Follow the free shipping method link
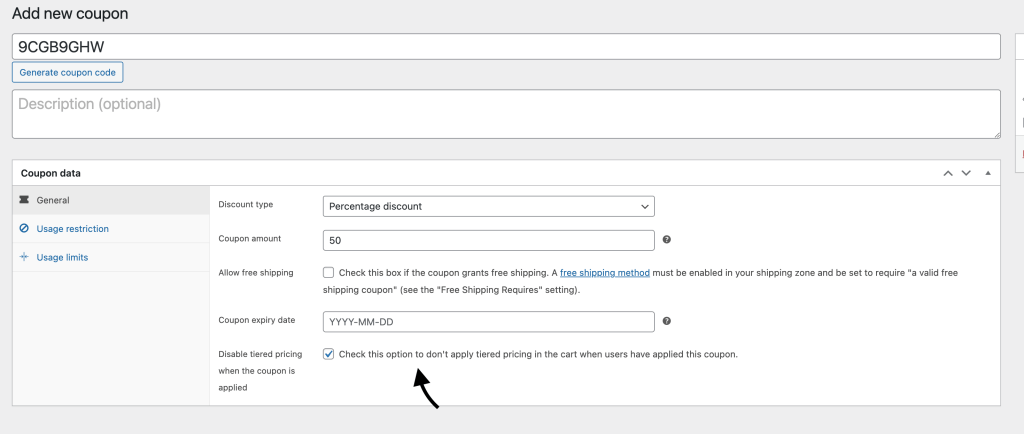Image resolution: width=1024 pixels, height=434 pixels. [x=604, y=273]
